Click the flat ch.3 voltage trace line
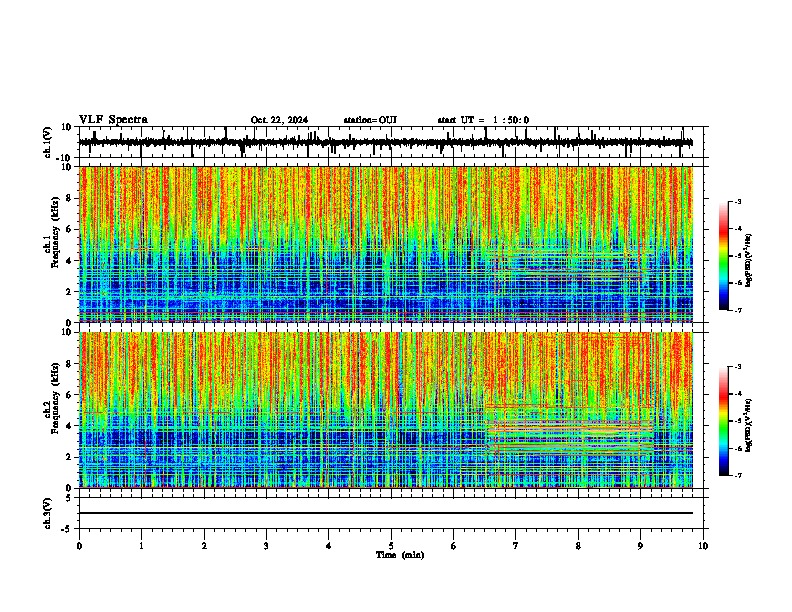The width and height of the screenshot is (792, 612). [x=386, y=513]
